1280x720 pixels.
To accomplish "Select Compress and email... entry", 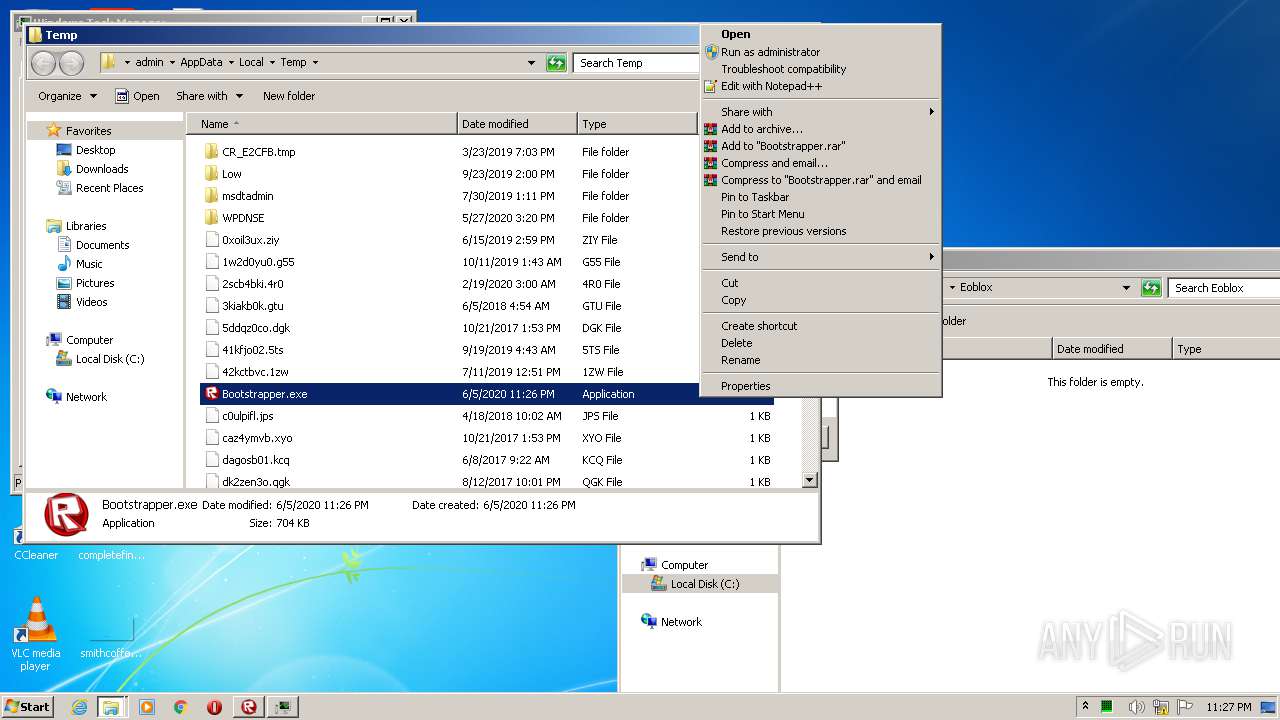I will point(774,163).
